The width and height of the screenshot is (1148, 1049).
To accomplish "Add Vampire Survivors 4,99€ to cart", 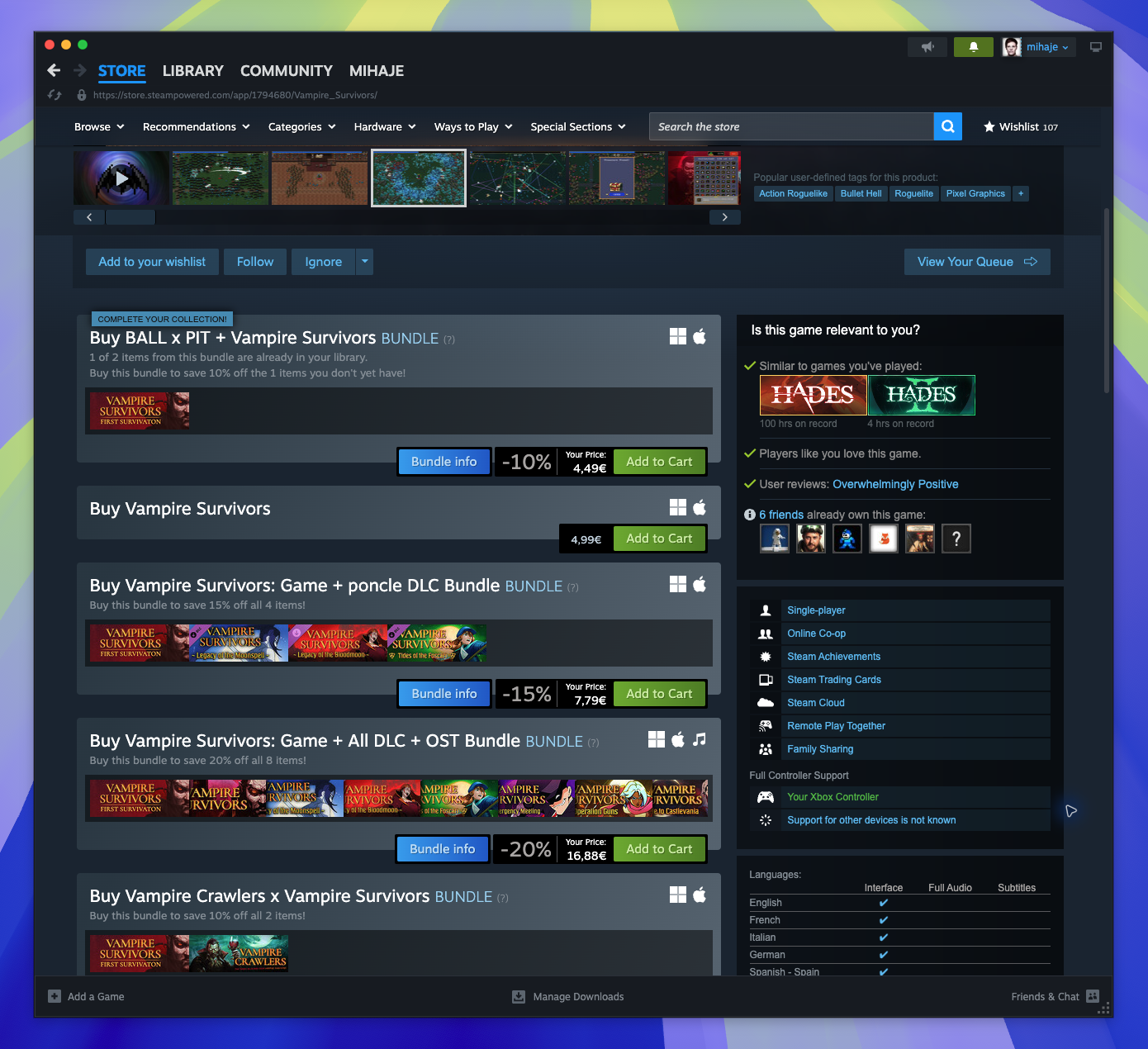I will pos(659,539).
